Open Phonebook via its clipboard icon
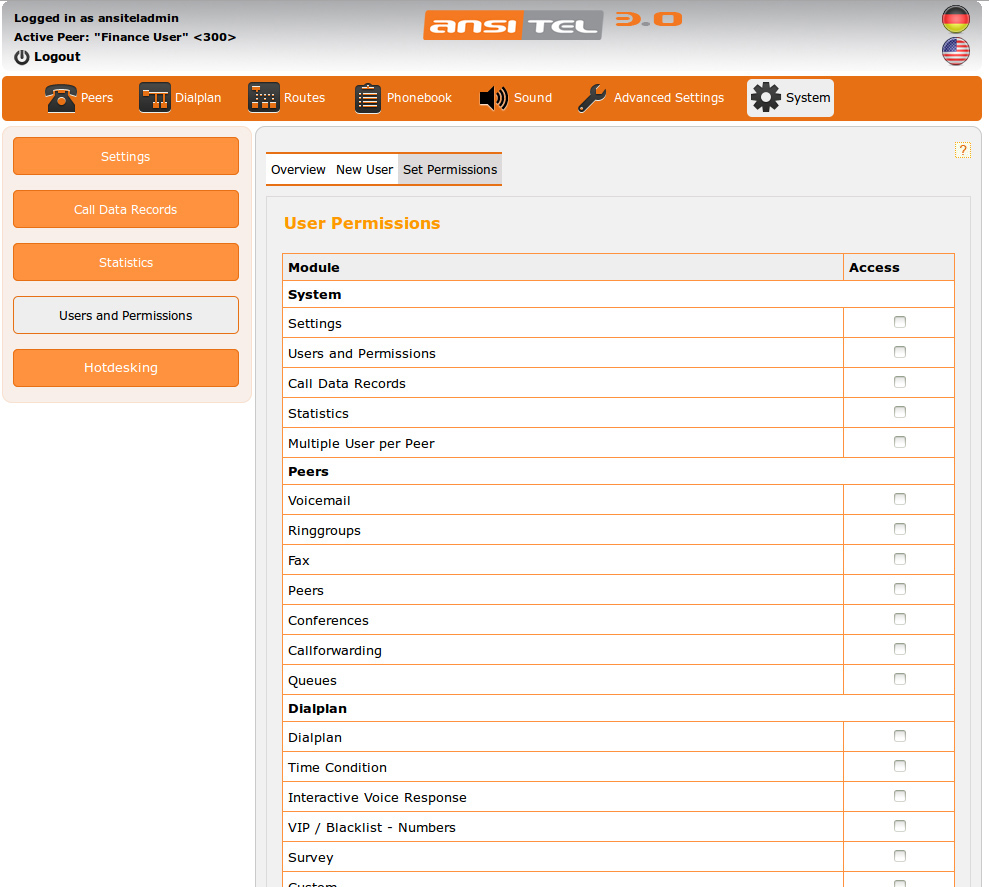Screen dimensions: 989x887 point(368,98)
